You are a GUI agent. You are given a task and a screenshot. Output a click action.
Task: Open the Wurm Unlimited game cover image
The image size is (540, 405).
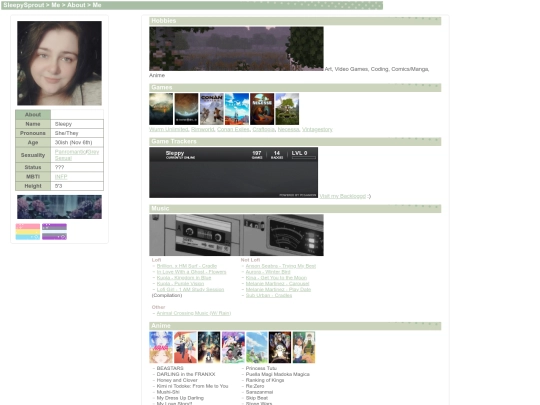pyautogui.click(x=161, y=109)
